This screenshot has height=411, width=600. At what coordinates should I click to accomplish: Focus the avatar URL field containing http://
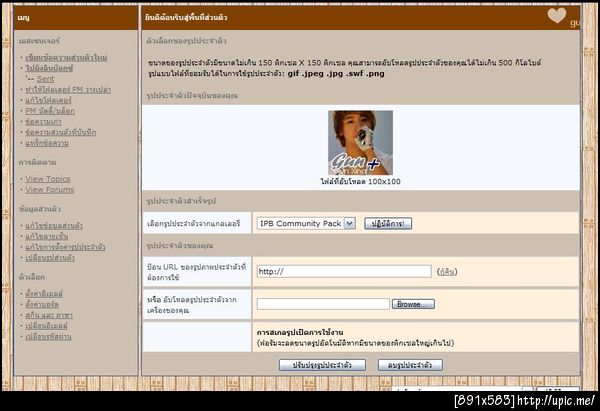tap(344, 271)
